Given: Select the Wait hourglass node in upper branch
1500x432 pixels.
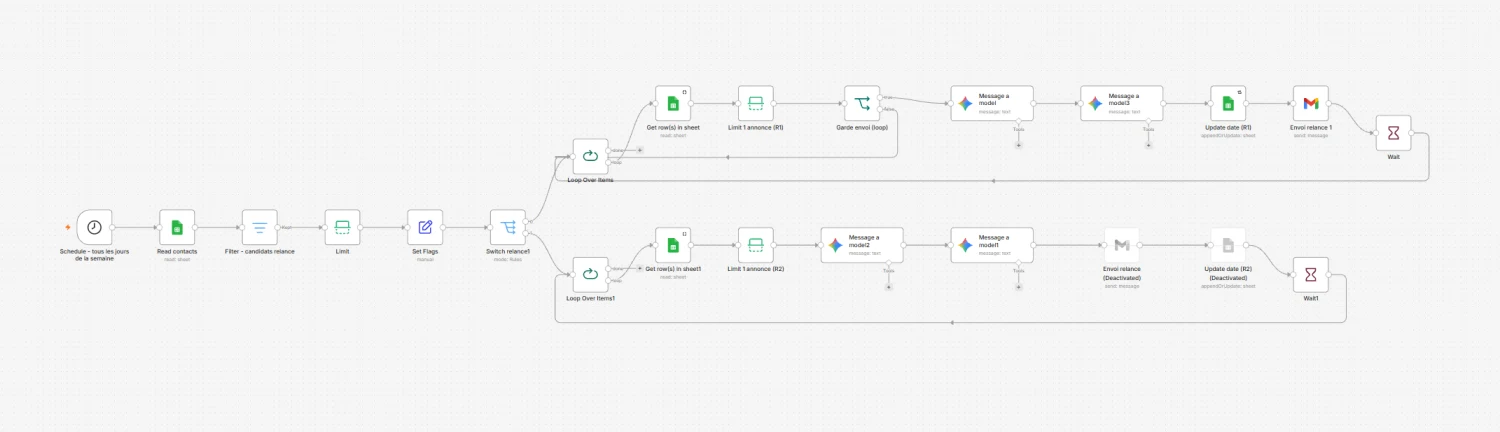Looking at the screenshot, I should 1393,132.
